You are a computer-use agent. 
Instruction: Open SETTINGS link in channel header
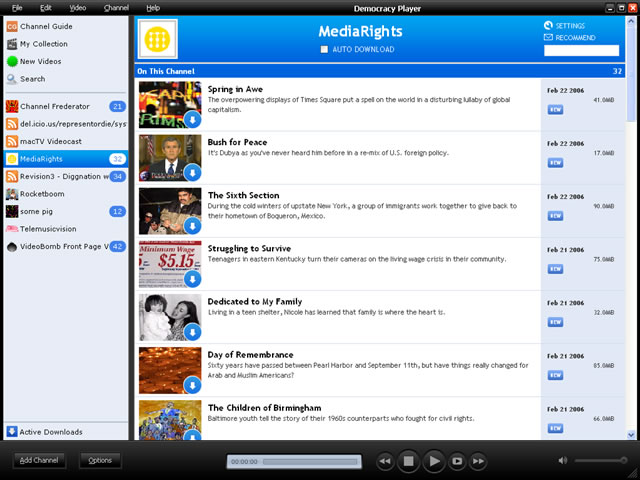pyautogui.click(x=570, y=26)
